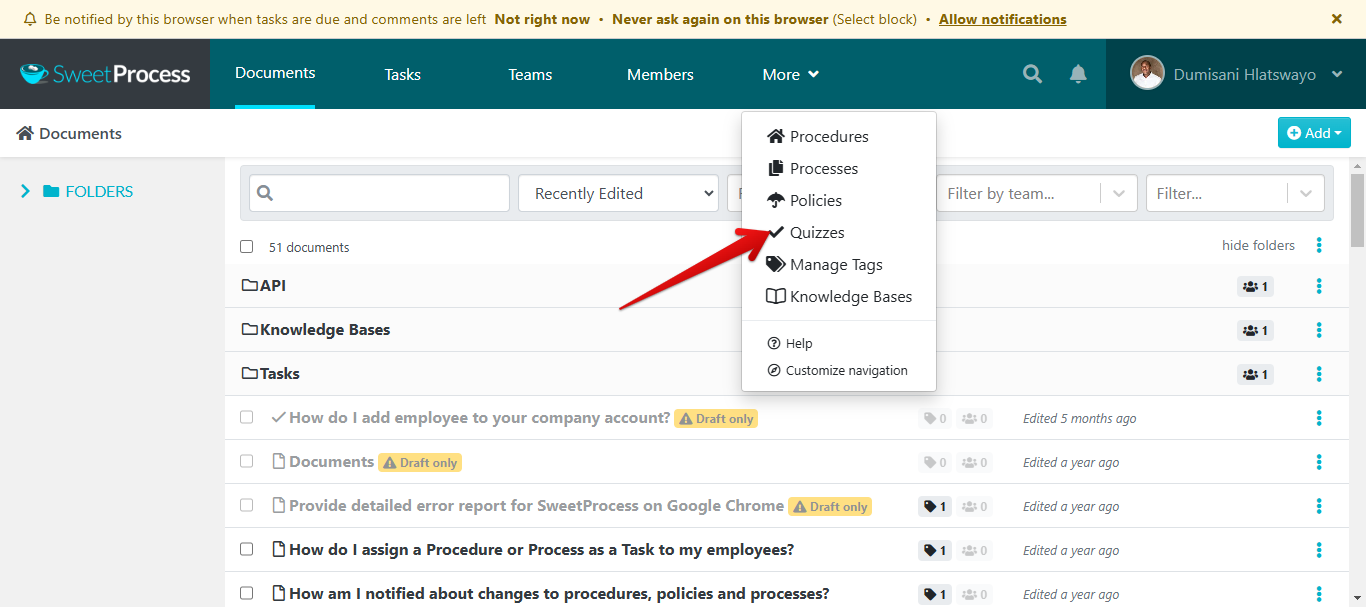1366x607 pixels.
Task: Click 'Draft only' badge on Documents row
Action: (x=420, y=463)
